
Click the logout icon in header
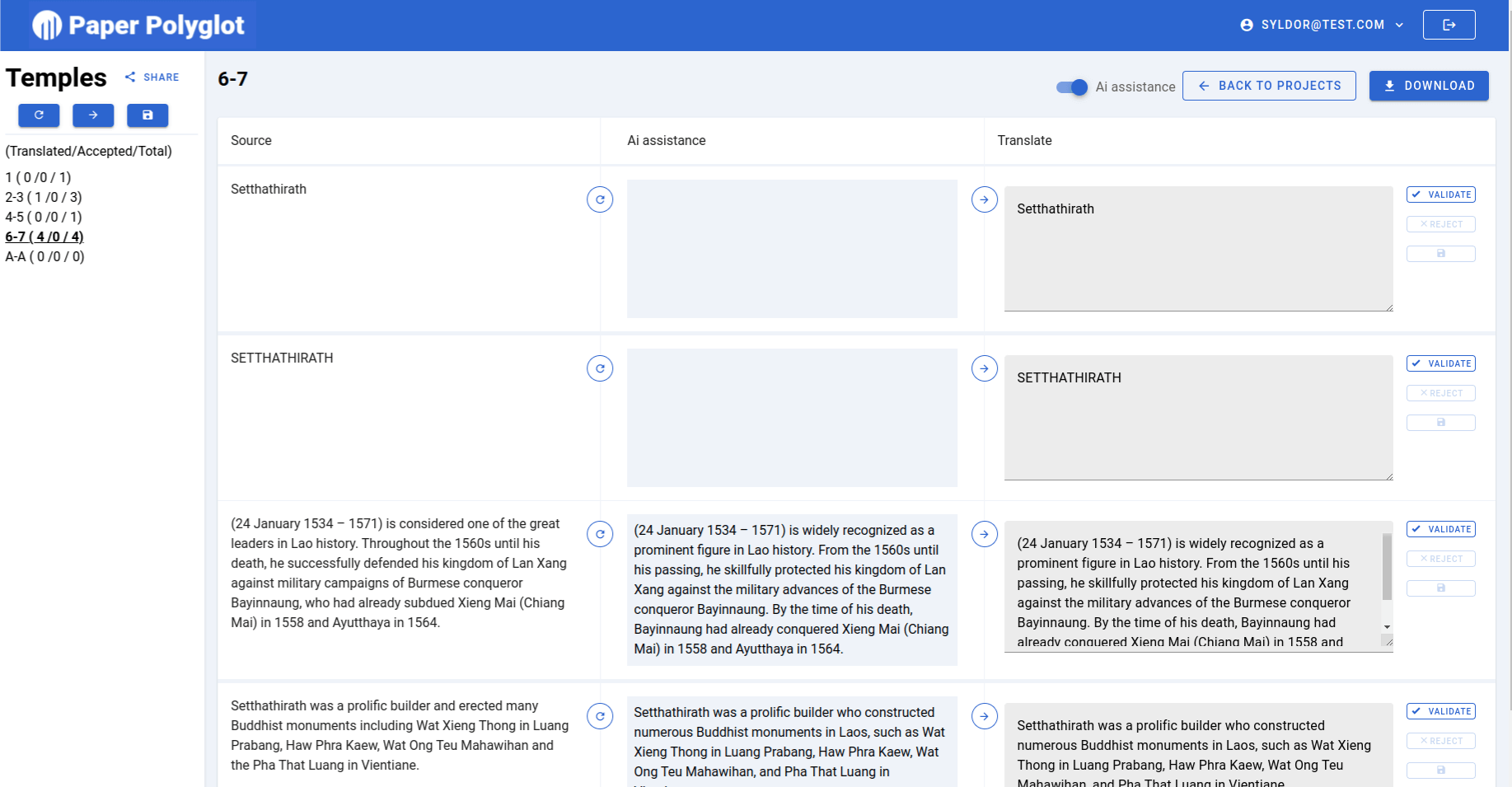tap(1449, 25)
